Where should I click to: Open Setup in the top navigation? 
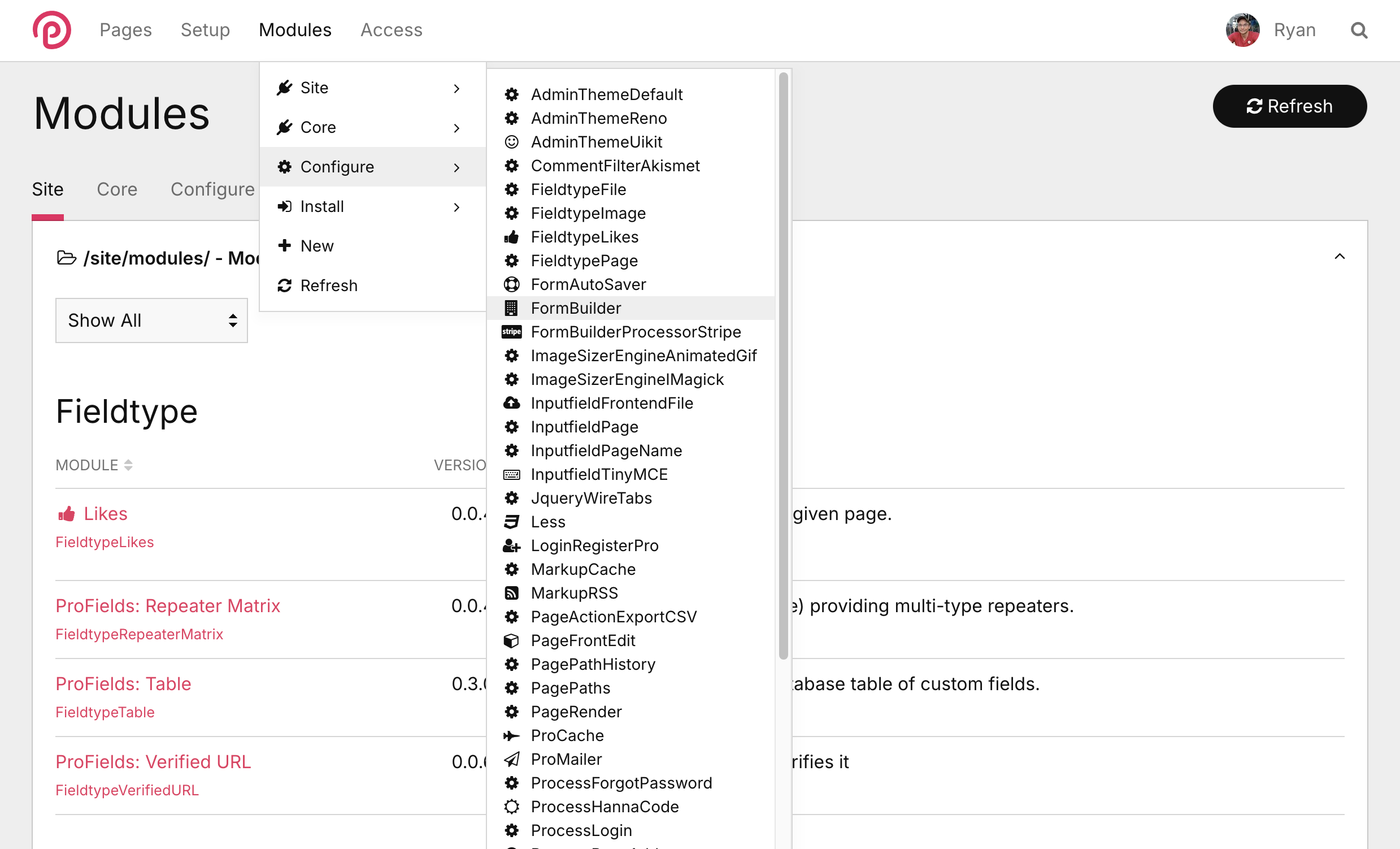click(x=205, y=29)
